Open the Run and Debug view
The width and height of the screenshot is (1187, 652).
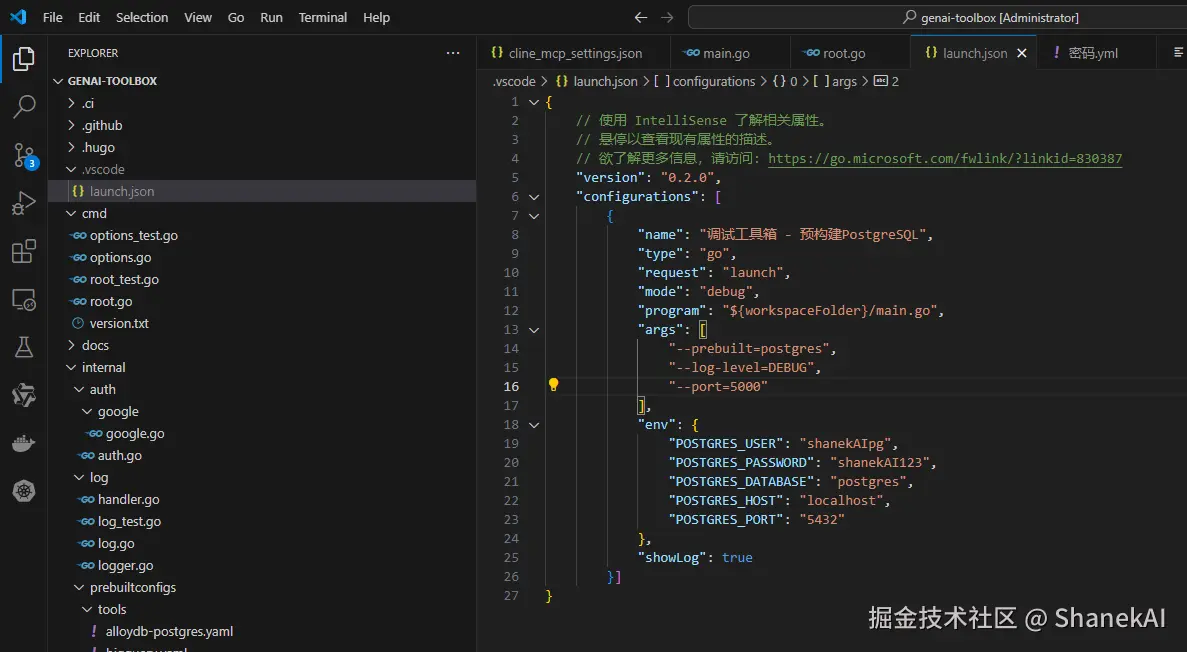tap(24, 203)
